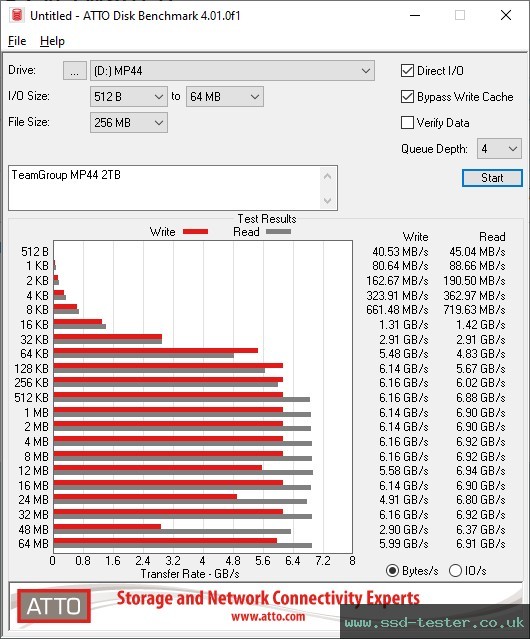Click the gray read bar for 64 MB
This screenshot has width=530, height=639.
click(183, 545)
